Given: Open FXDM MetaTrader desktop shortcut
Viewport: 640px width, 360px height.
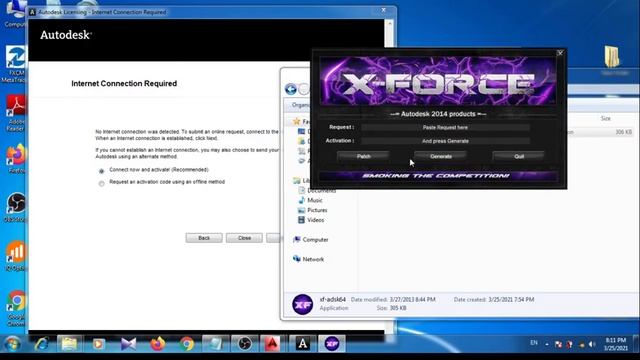Looking at the screenshot, I should coord(16,64).
